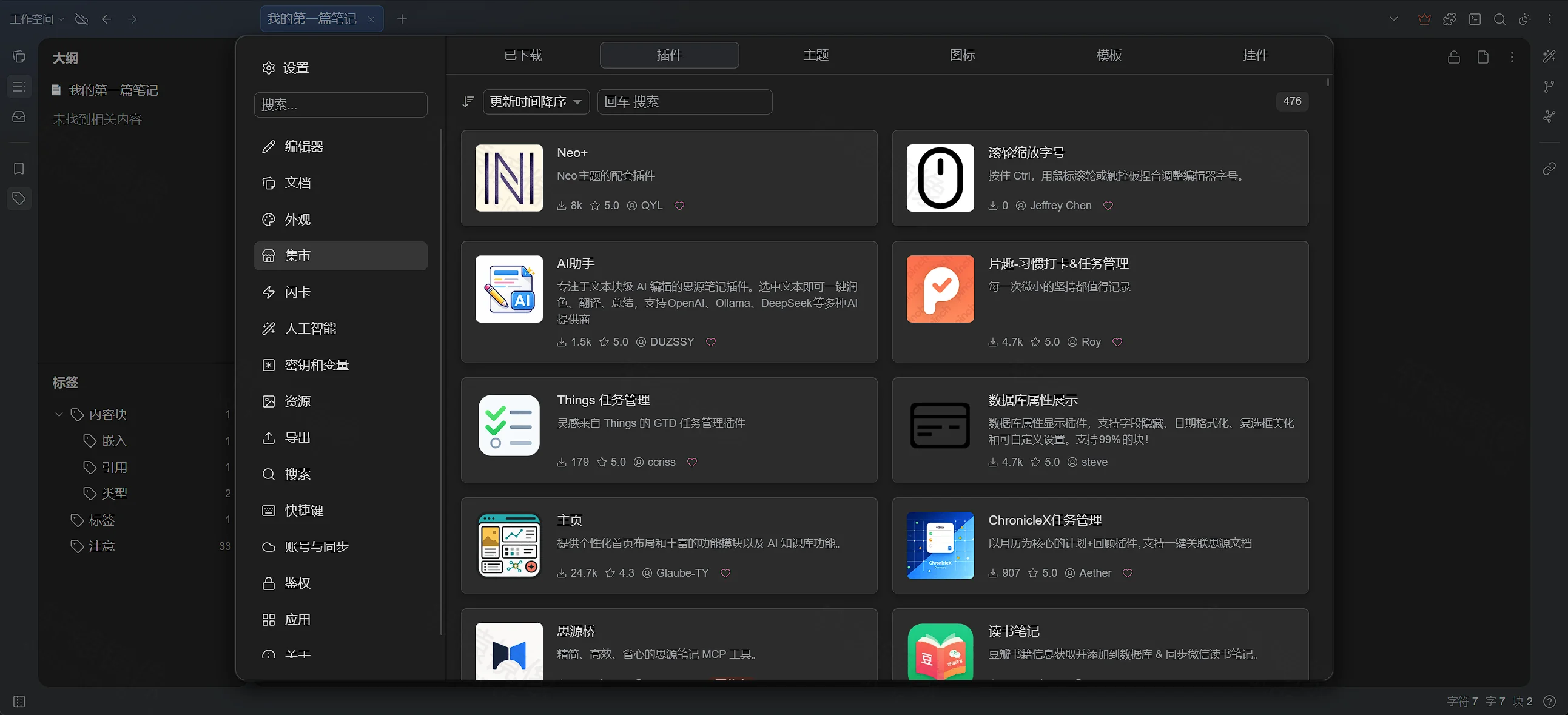
Task: Click the settings 搜索... input field
Action: (x=340, y=105)
